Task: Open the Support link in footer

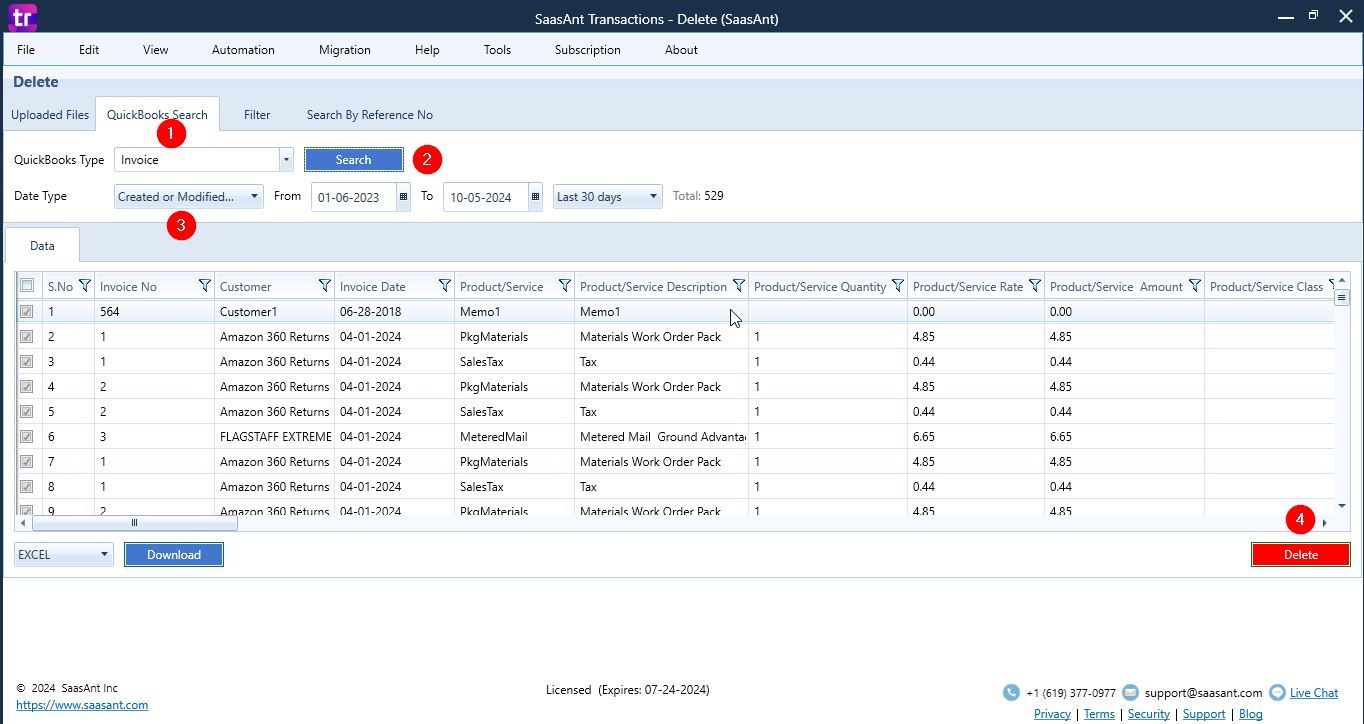Action: (1204, 713)
